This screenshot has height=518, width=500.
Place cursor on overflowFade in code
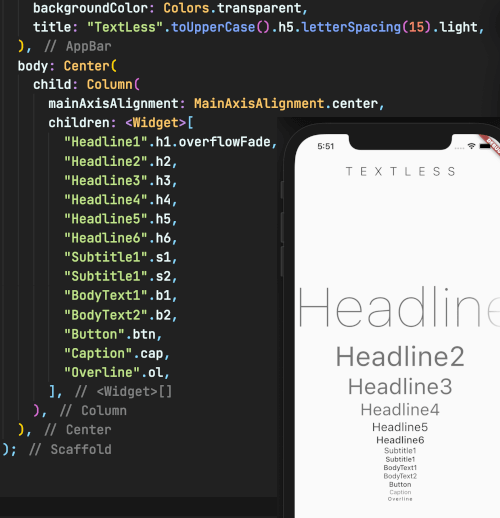coord(224,142)
